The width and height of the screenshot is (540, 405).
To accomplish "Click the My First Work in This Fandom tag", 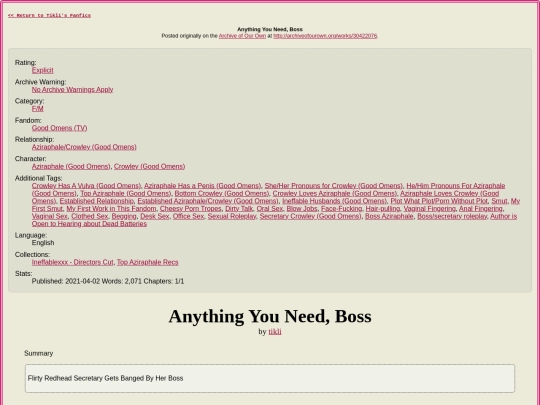I will point(111,209).
